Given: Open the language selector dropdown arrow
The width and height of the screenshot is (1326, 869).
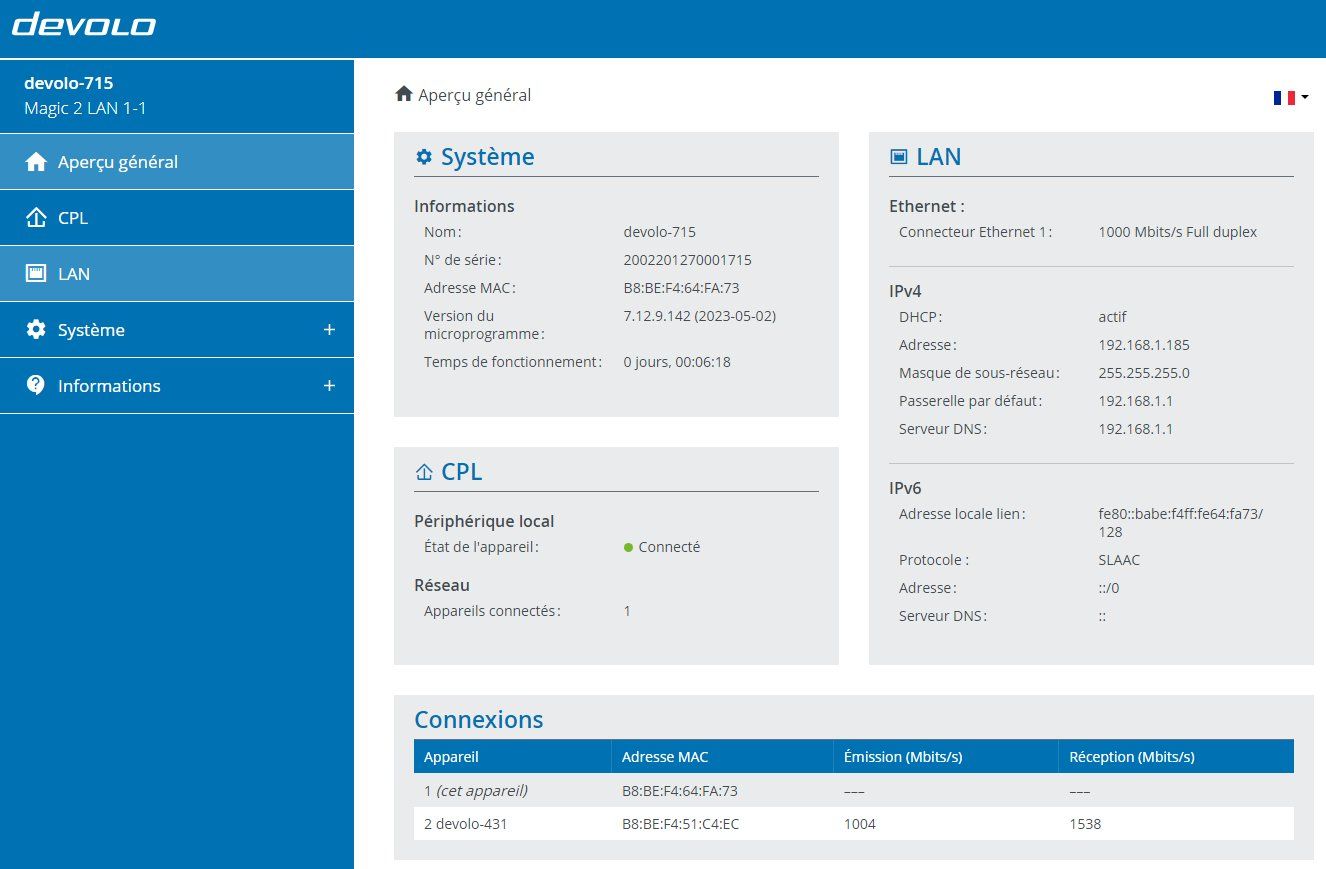Looking at the screenshot, I should [x=1305, y=97].
